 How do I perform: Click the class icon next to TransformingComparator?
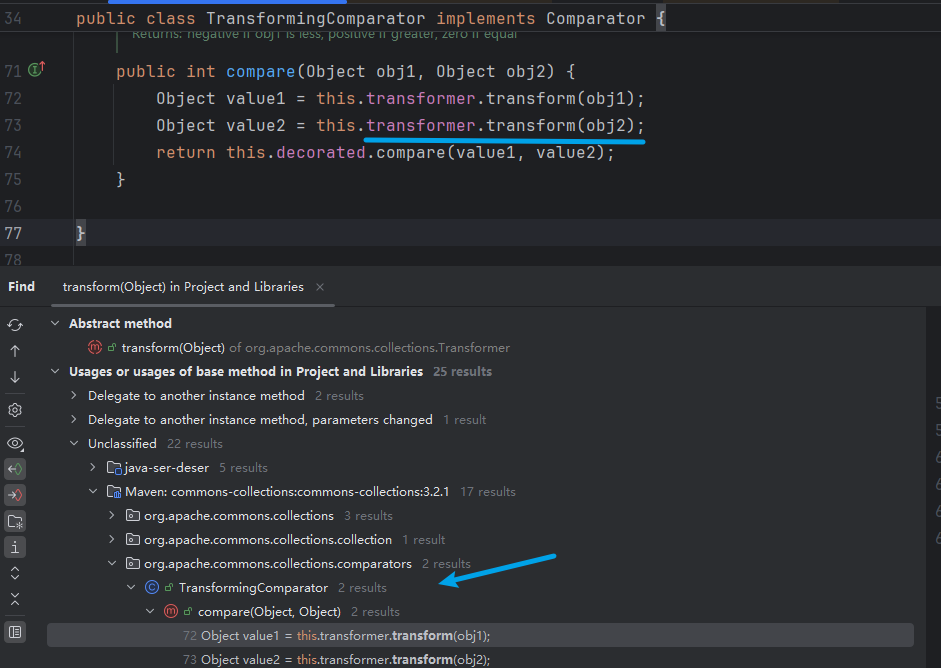pos(152,588)
